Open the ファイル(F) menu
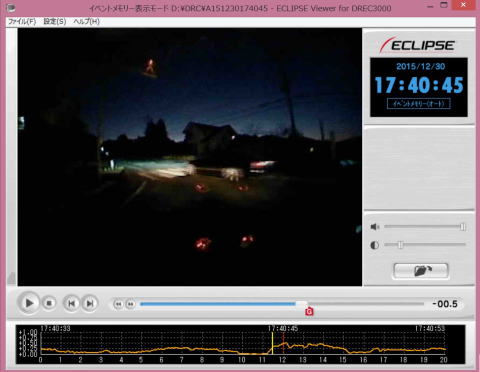This screenshot has height=372, width=480. (22, 22)
